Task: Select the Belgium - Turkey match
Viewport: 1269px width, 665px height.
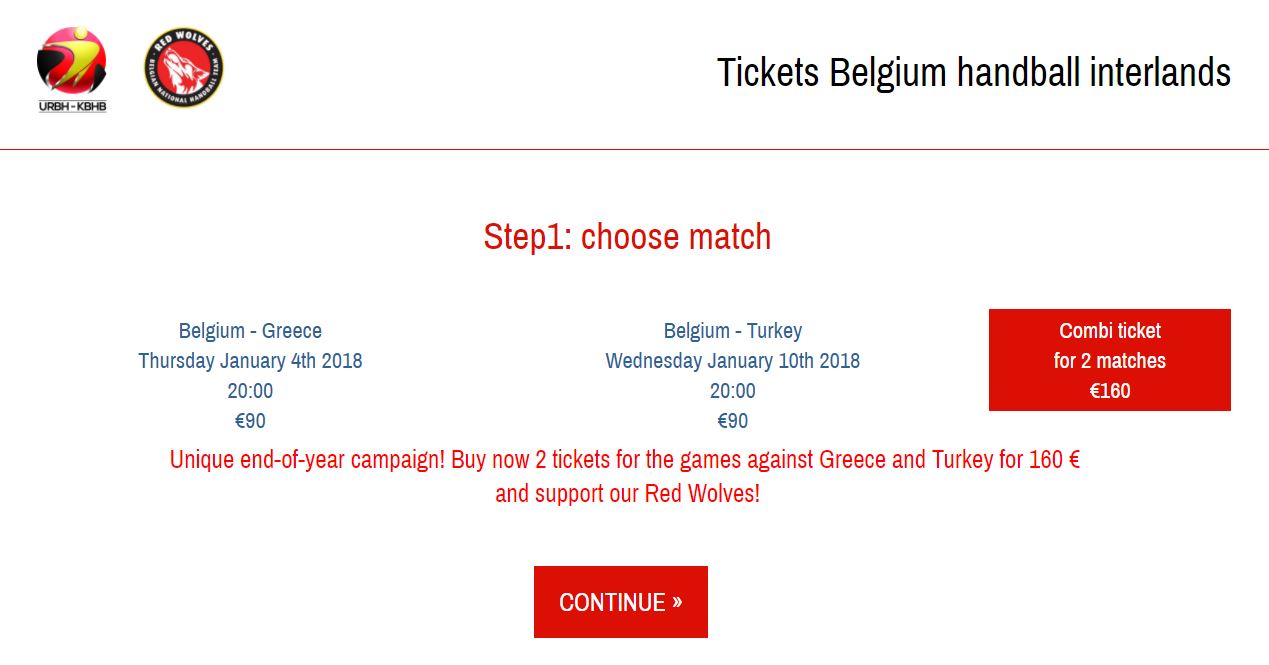Action: (x=733, y=330)
